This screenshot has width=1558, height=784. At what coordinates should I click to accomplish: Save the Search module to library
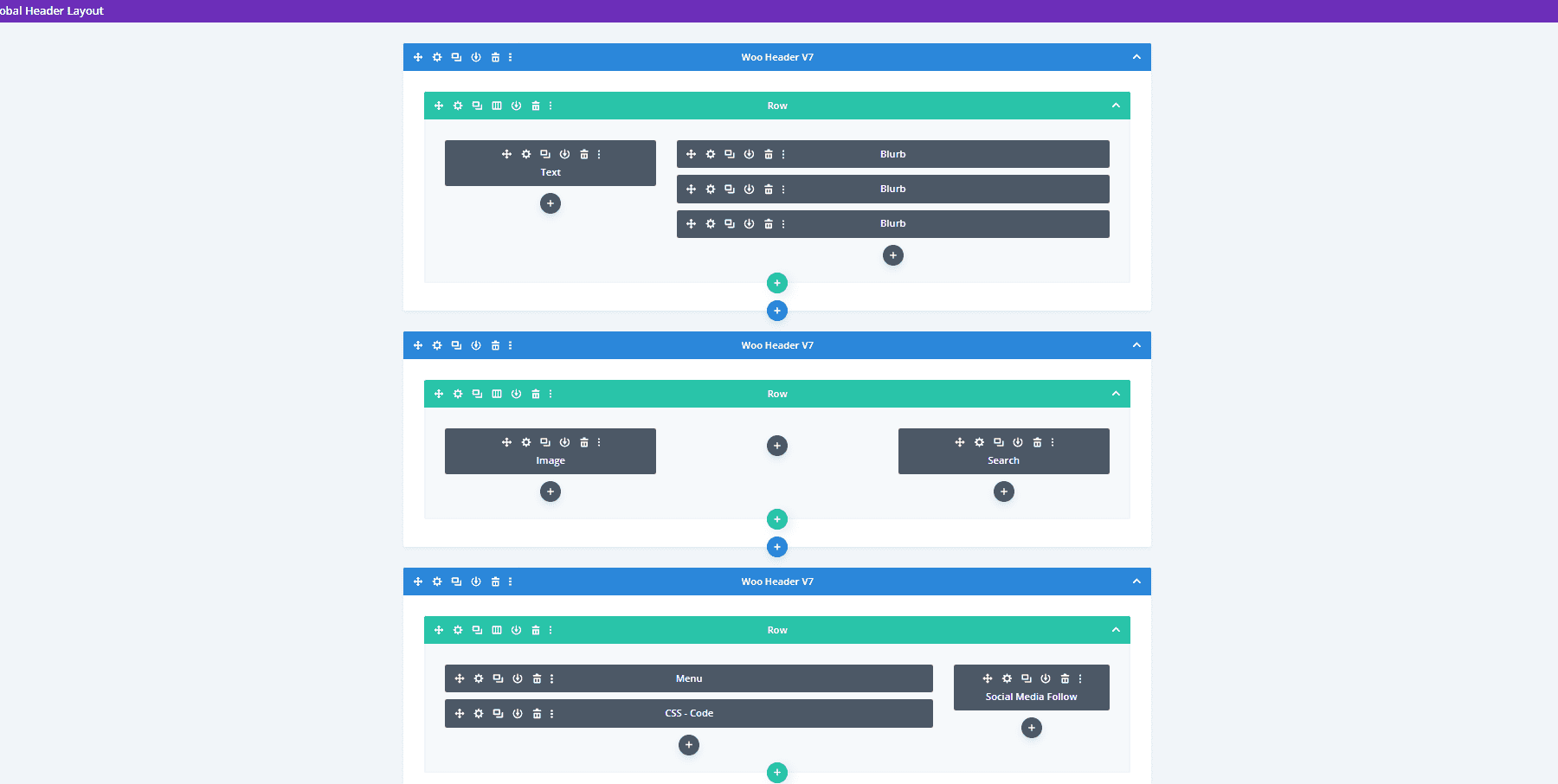point(1018,442)
